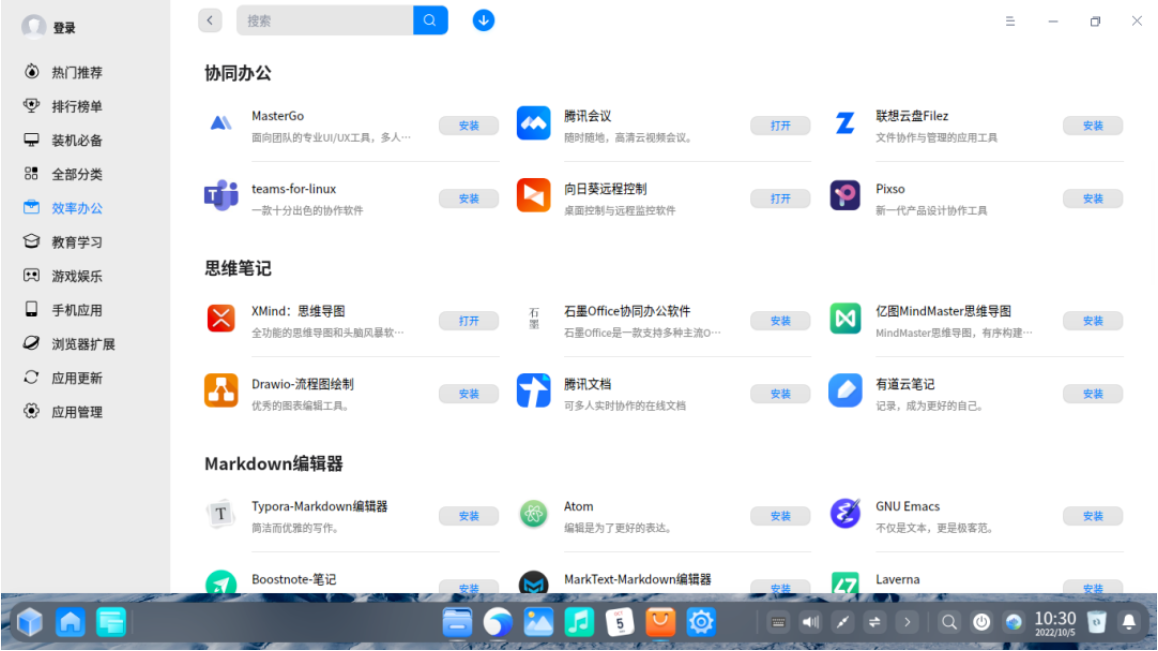Install MasterGo with its 安装 button
Screen dimensions: 1158x651
click(468, 126)
